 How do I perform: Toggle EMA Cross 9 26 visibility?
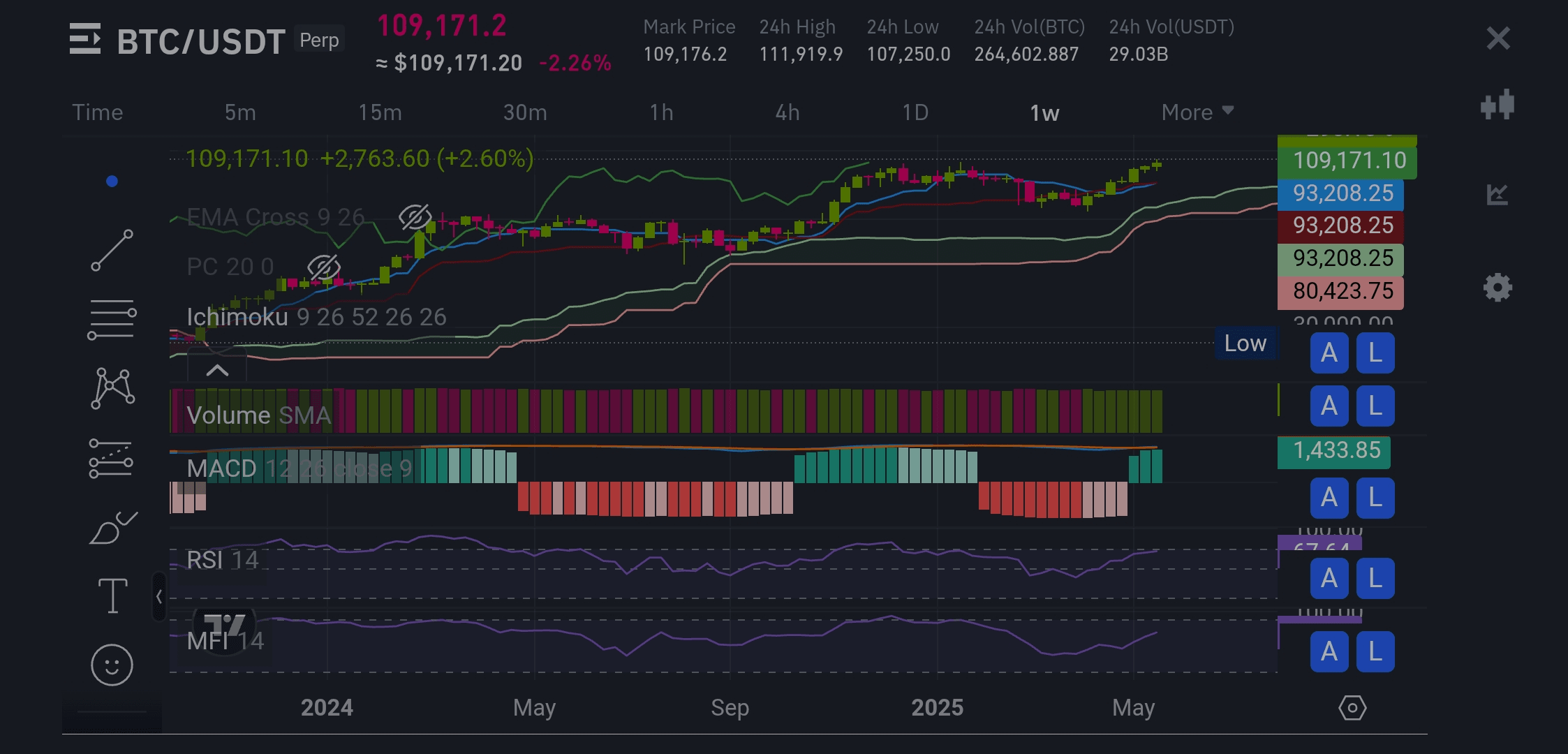pyautogui.click(x=415, y=217)
